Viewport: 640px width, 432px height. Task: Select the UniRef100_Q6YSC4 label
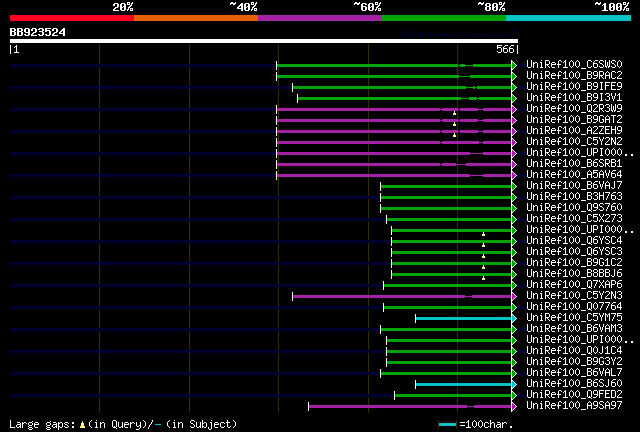[574, 241]
